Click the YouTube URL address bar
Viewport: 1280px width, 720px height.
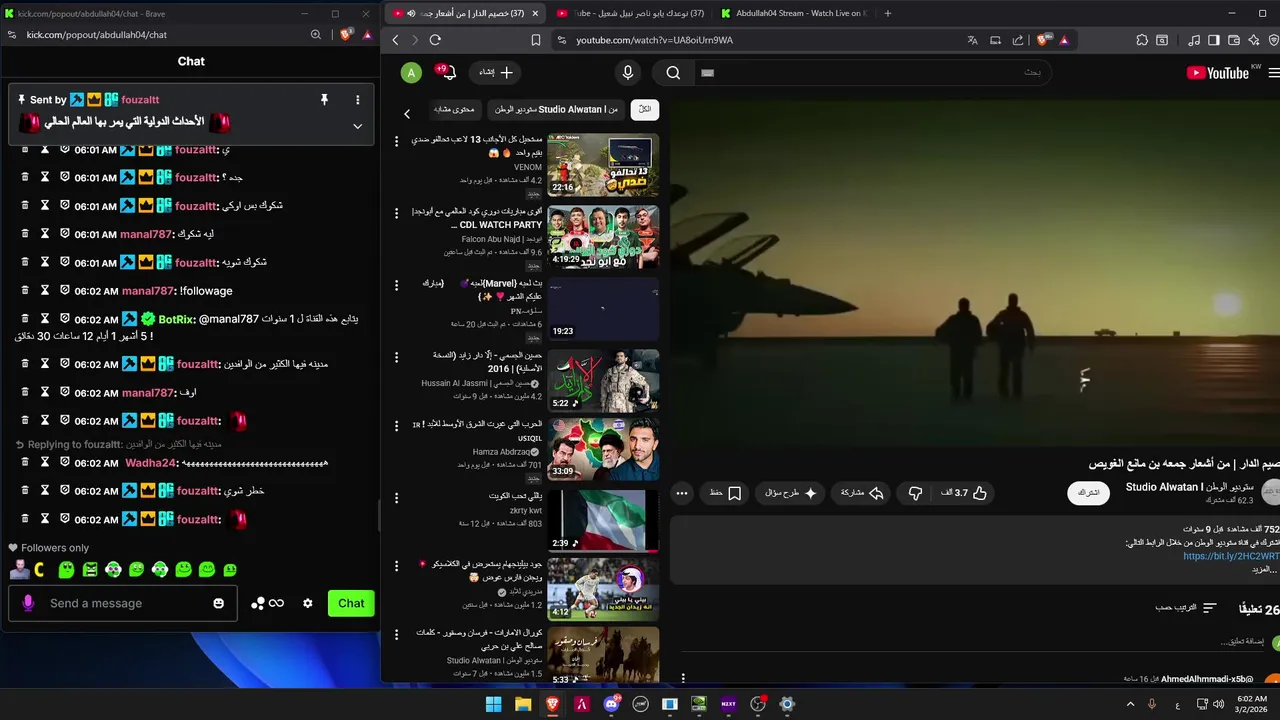point(760,40)
